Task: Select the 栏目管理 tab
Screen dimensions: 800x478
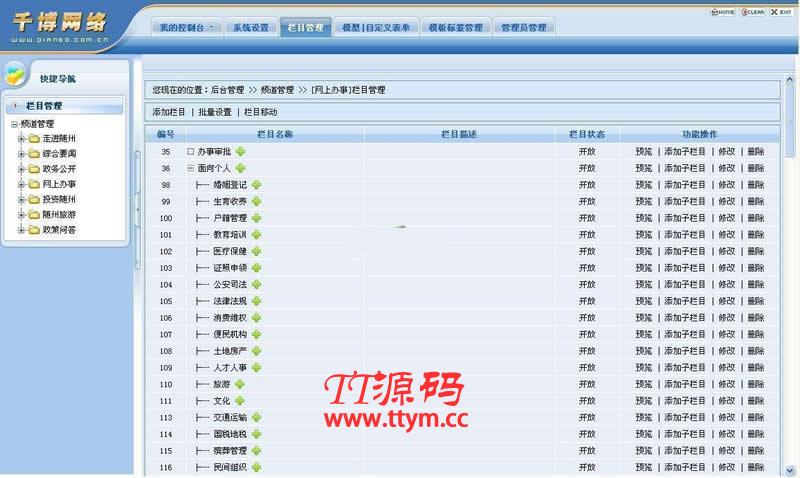Action: (305, 28)
